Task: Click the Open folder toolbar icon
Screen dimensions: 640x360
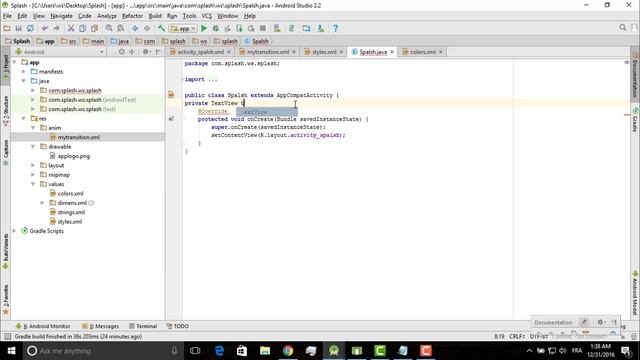Action: coord(7,28)
